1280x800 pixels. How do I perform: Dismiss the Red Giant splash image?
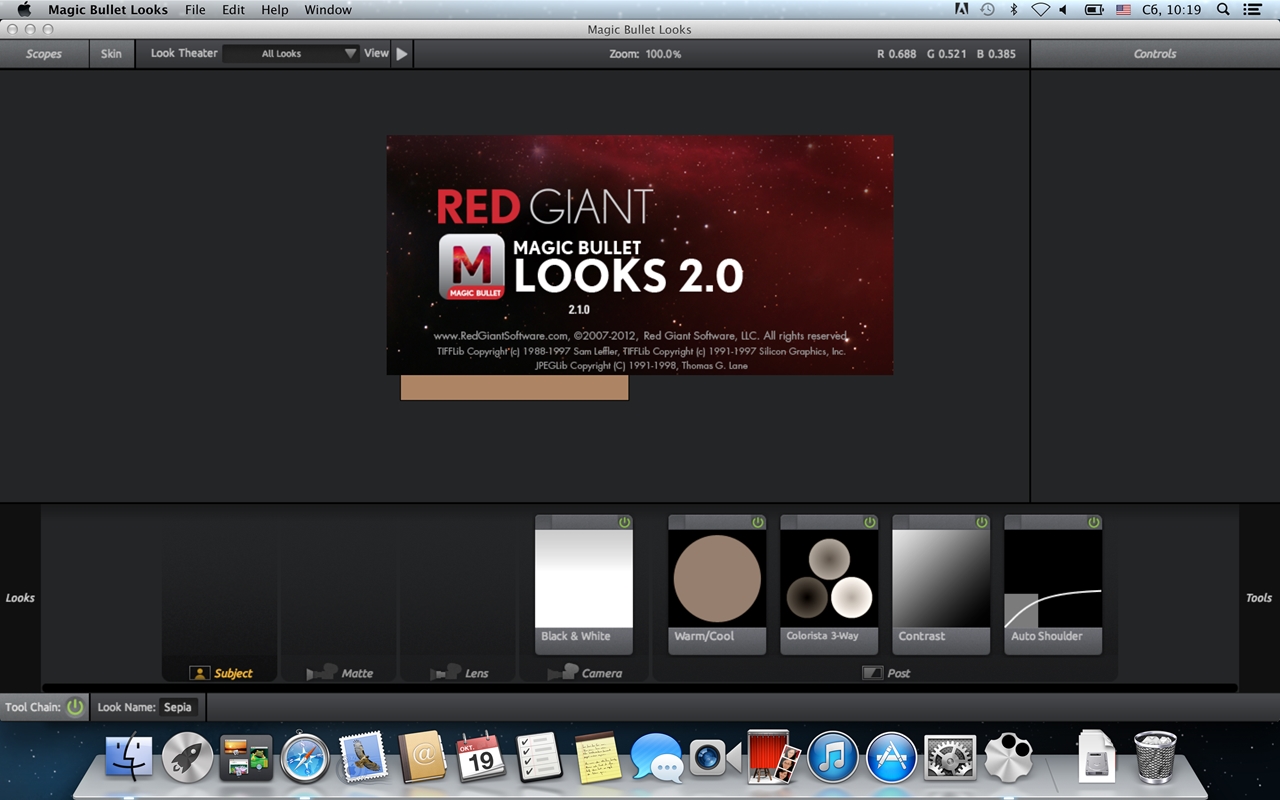640,255
